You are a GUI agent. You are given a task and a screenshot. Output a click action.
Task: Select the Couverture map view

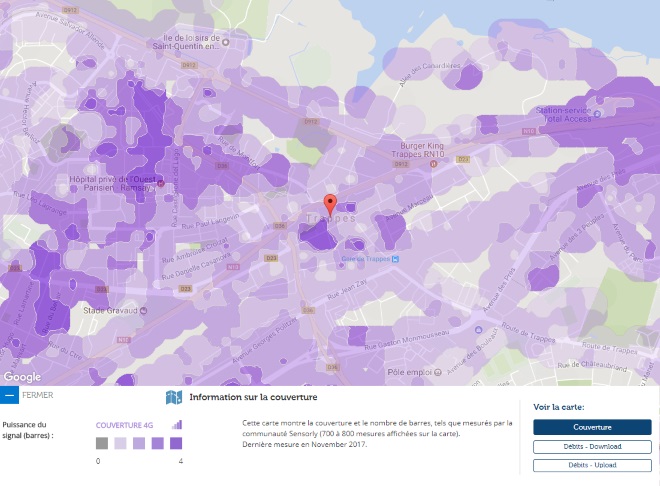pyautogui.click(x=591, y=427)
